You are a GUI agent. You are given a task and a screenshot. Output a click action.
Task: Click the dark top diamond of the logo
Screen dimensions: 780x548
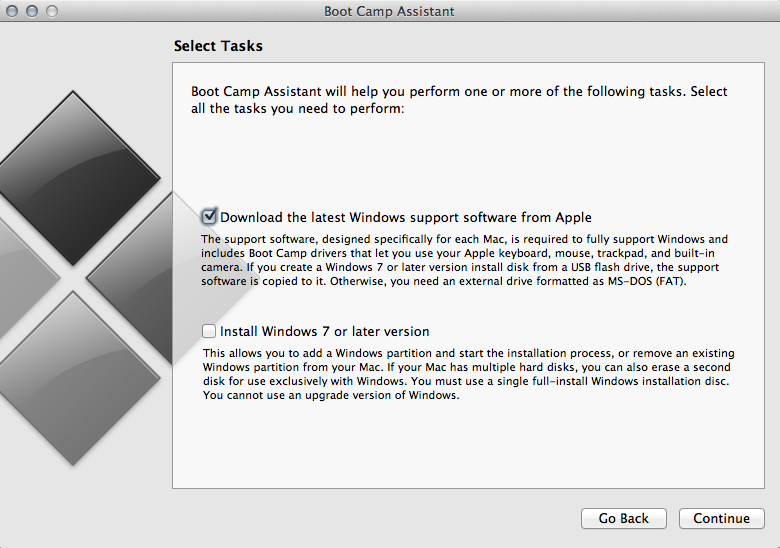tap(75, 165)
